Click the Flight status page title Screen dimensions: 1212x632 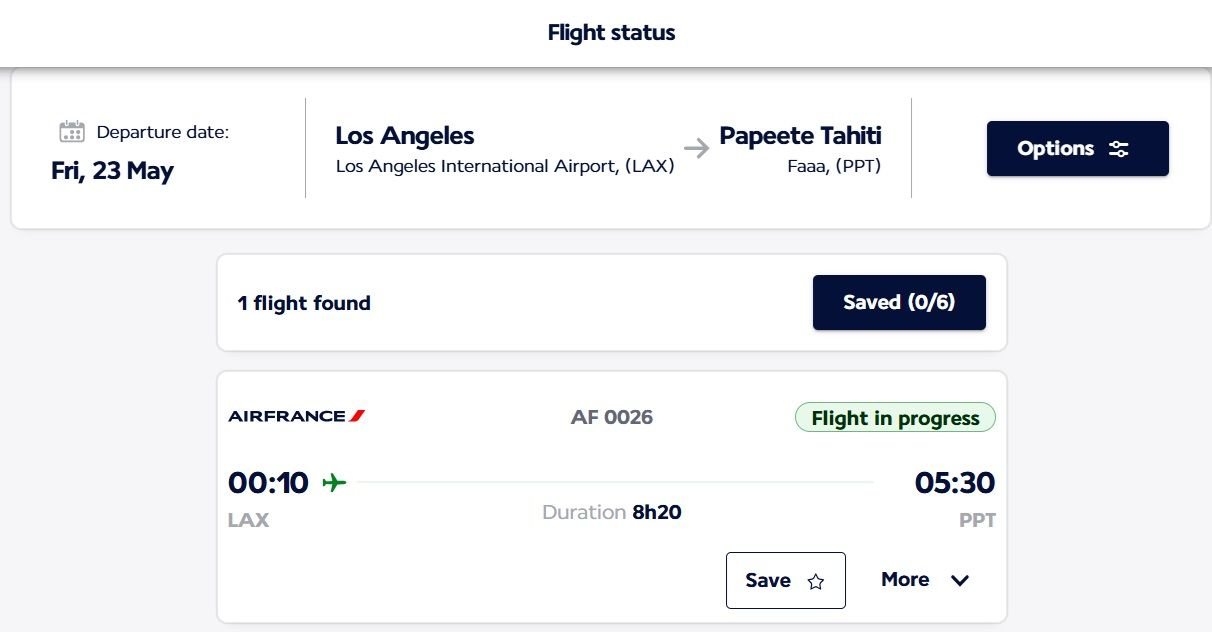click(611, 32)
